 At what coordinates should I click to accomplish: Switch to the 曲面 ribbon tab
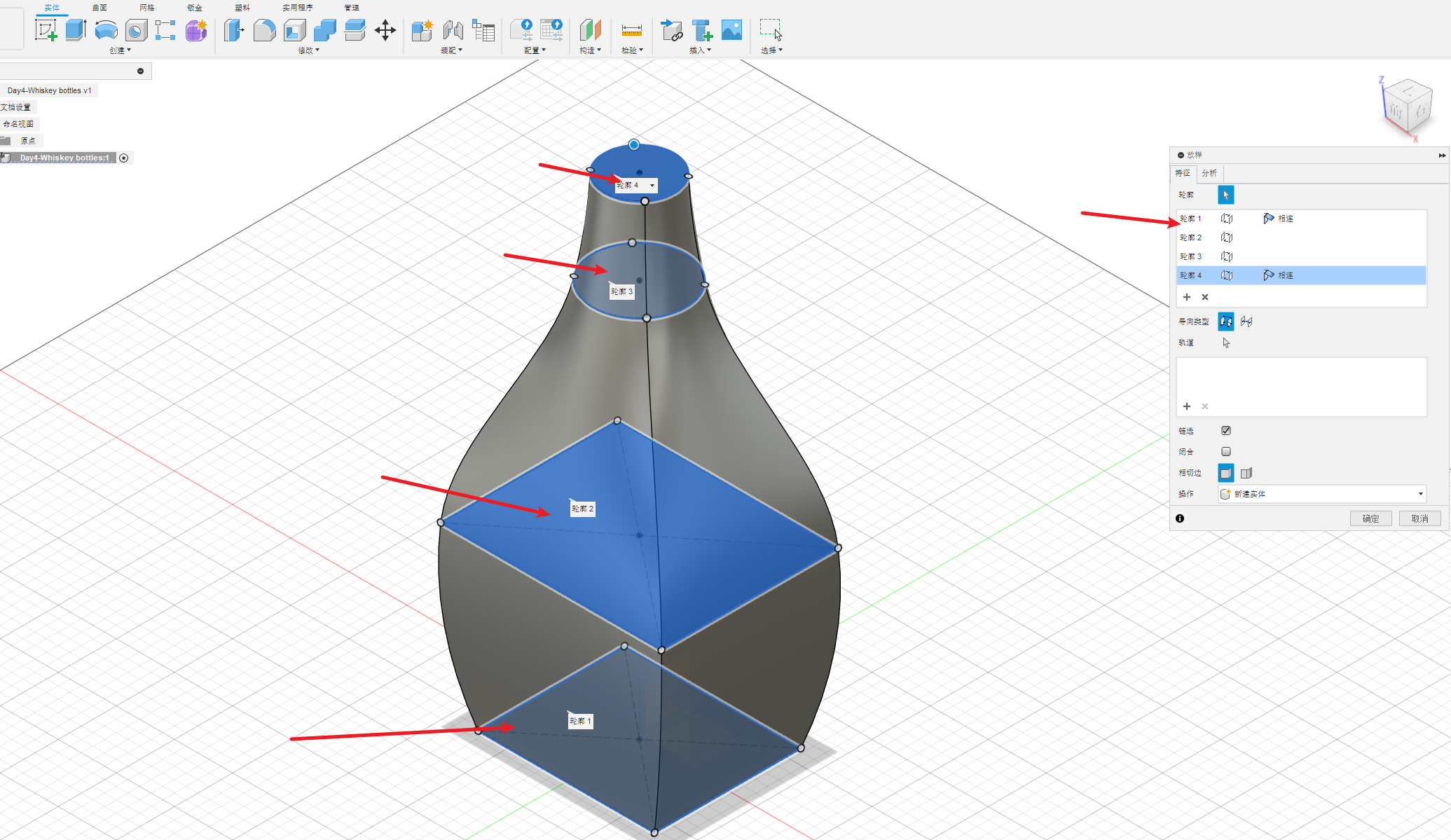99,8
